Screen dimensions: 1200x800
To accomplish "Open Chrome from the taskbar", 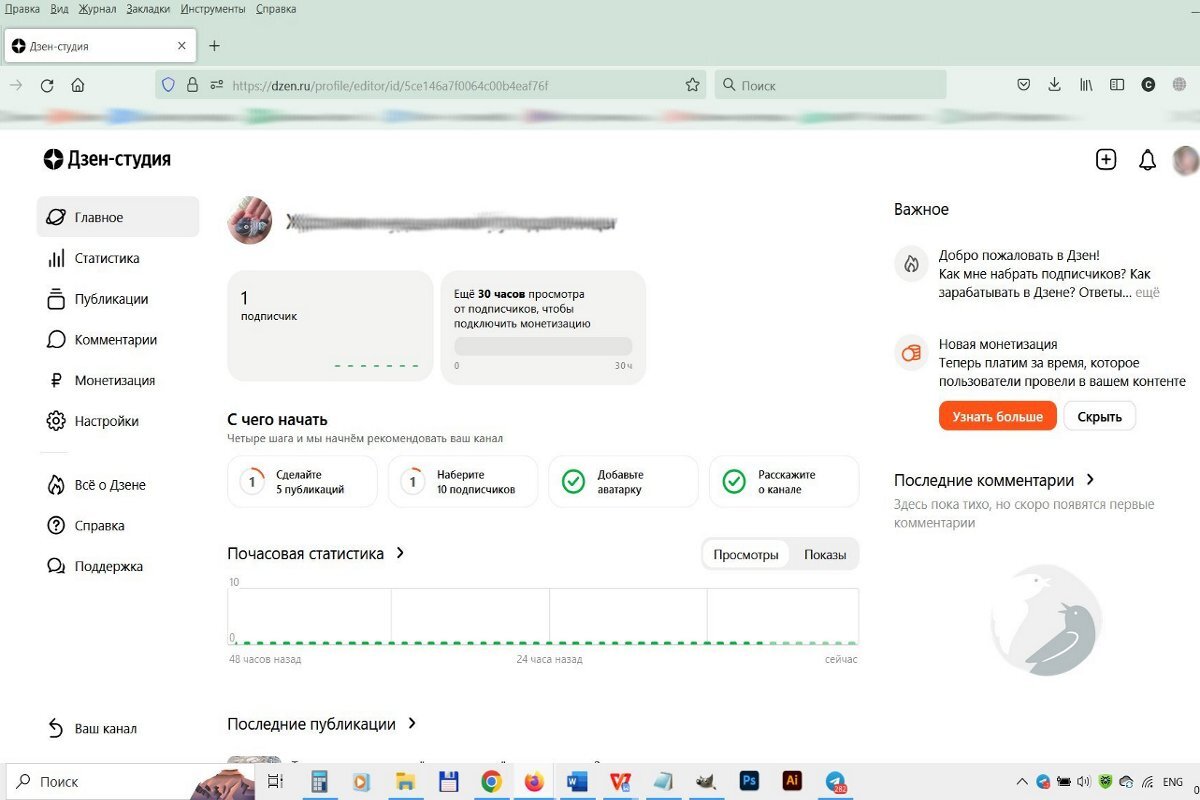I will click(x=491, y=782).
